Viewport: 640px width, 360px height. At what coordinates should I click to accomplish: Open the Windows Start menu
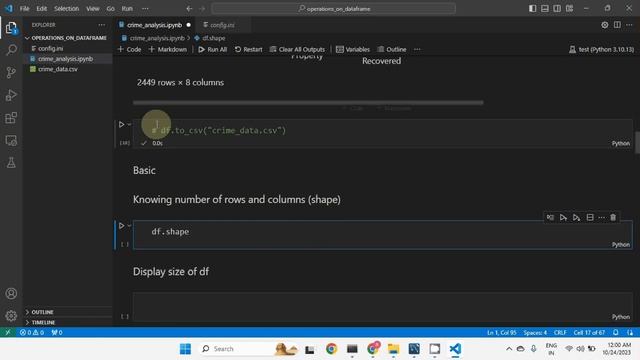tap(185, 349)
